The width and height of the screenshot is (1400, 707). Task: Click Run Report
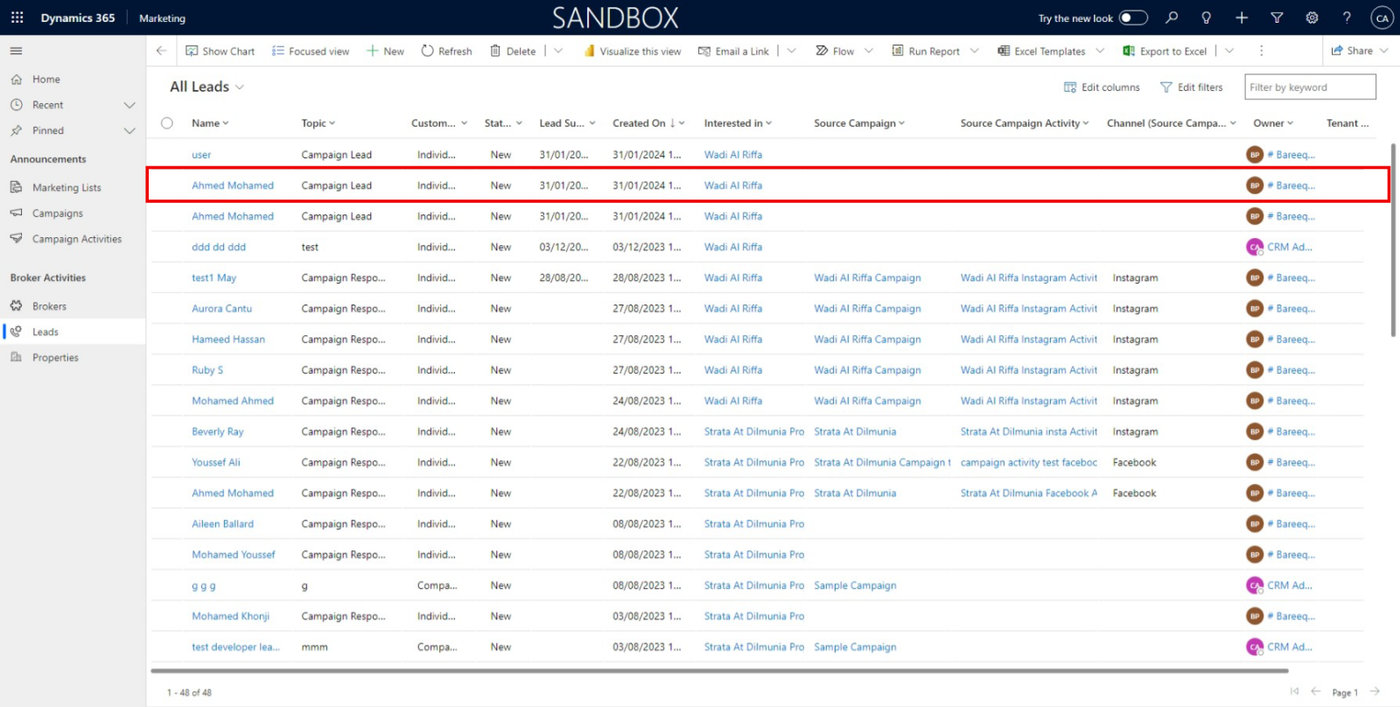[x=926, y=51]
